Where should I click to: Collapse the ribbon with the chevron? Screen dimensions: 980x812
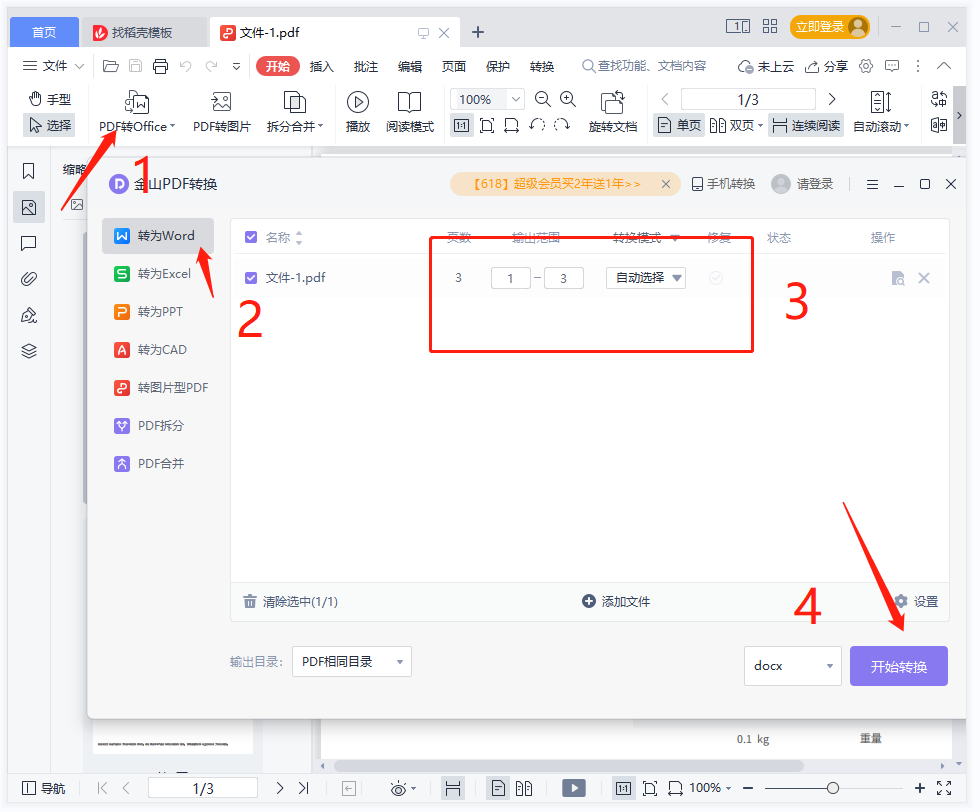(944, 66)
